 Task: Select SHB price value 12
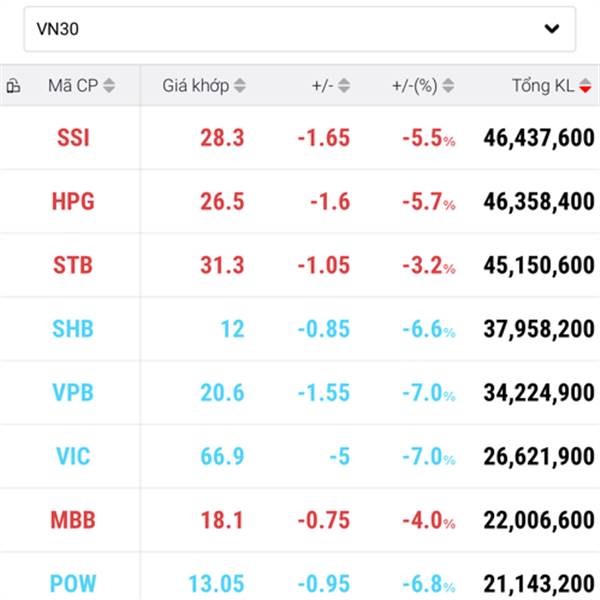click(233, 329)
